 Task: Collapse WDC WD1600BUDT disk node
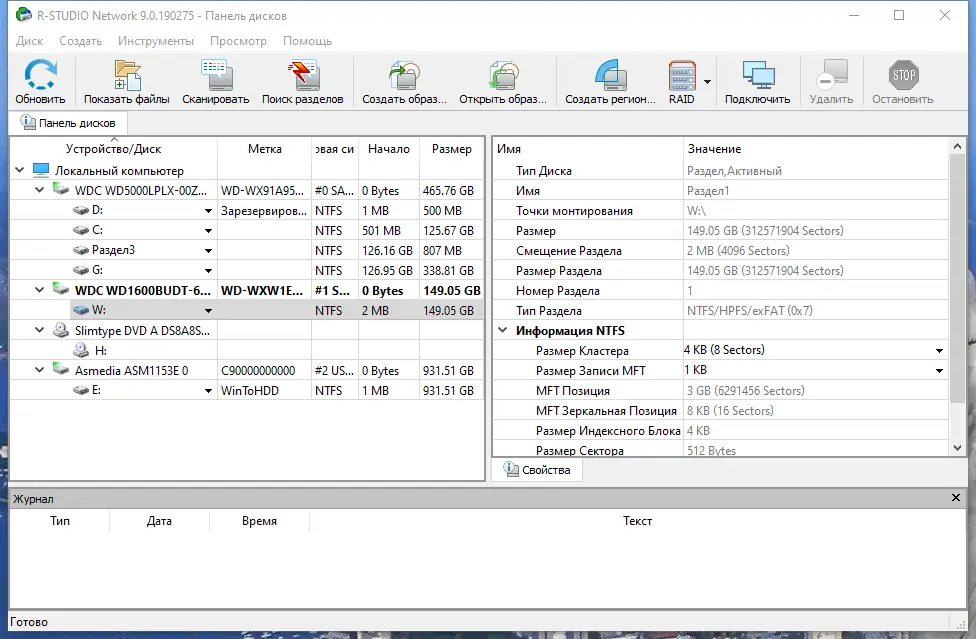(40, 290)
